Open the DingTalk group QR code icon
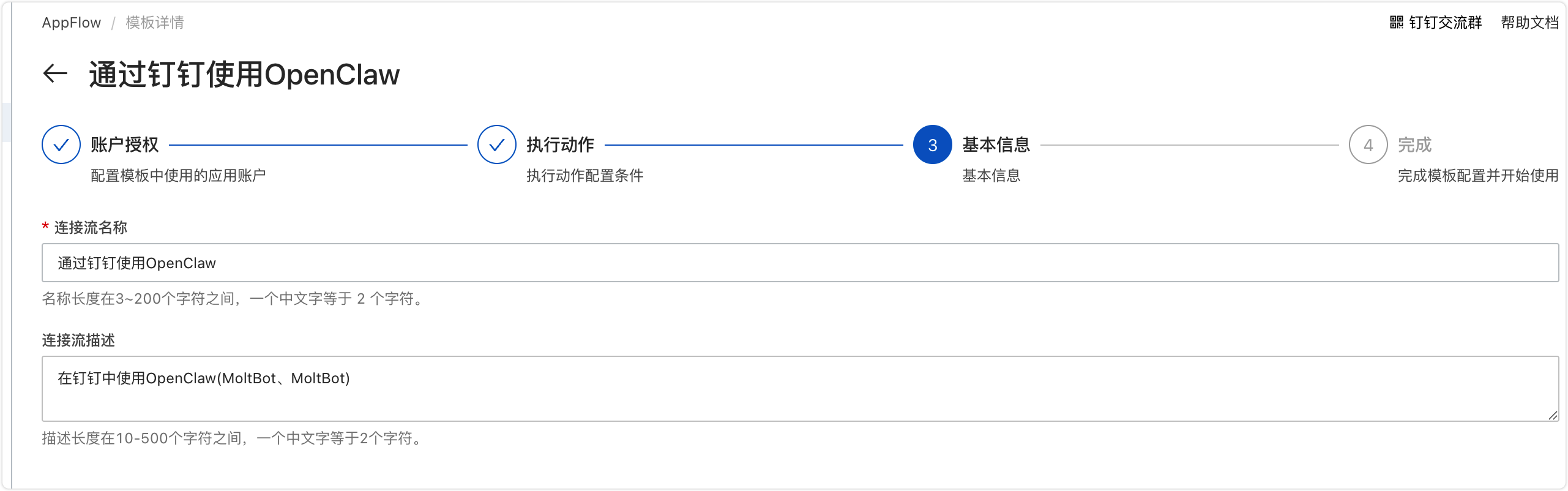The image size is (1568, 491). (1396, 23)
